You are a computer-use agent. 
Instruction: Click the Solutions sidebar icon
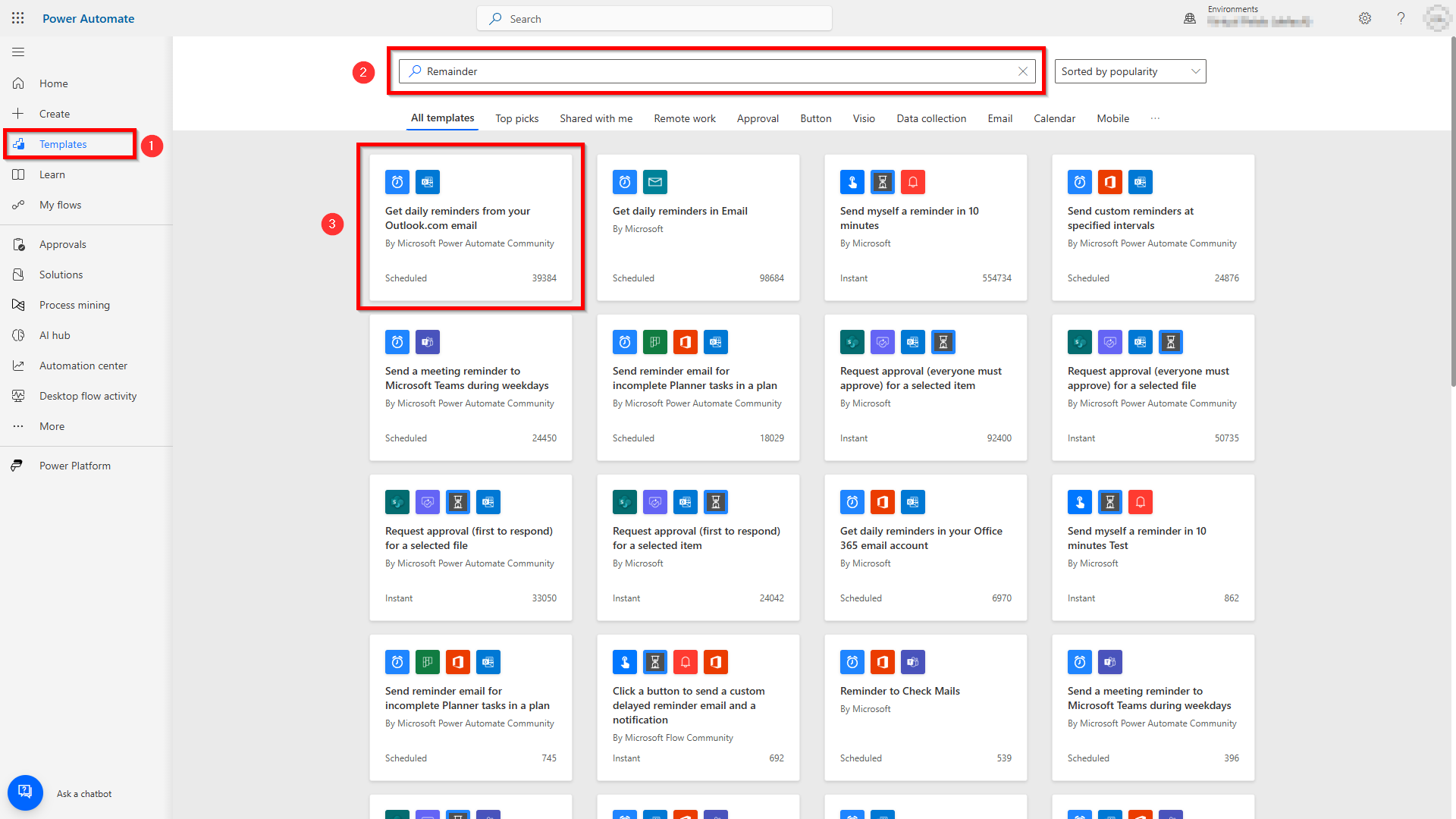click(x=18, y=275)
